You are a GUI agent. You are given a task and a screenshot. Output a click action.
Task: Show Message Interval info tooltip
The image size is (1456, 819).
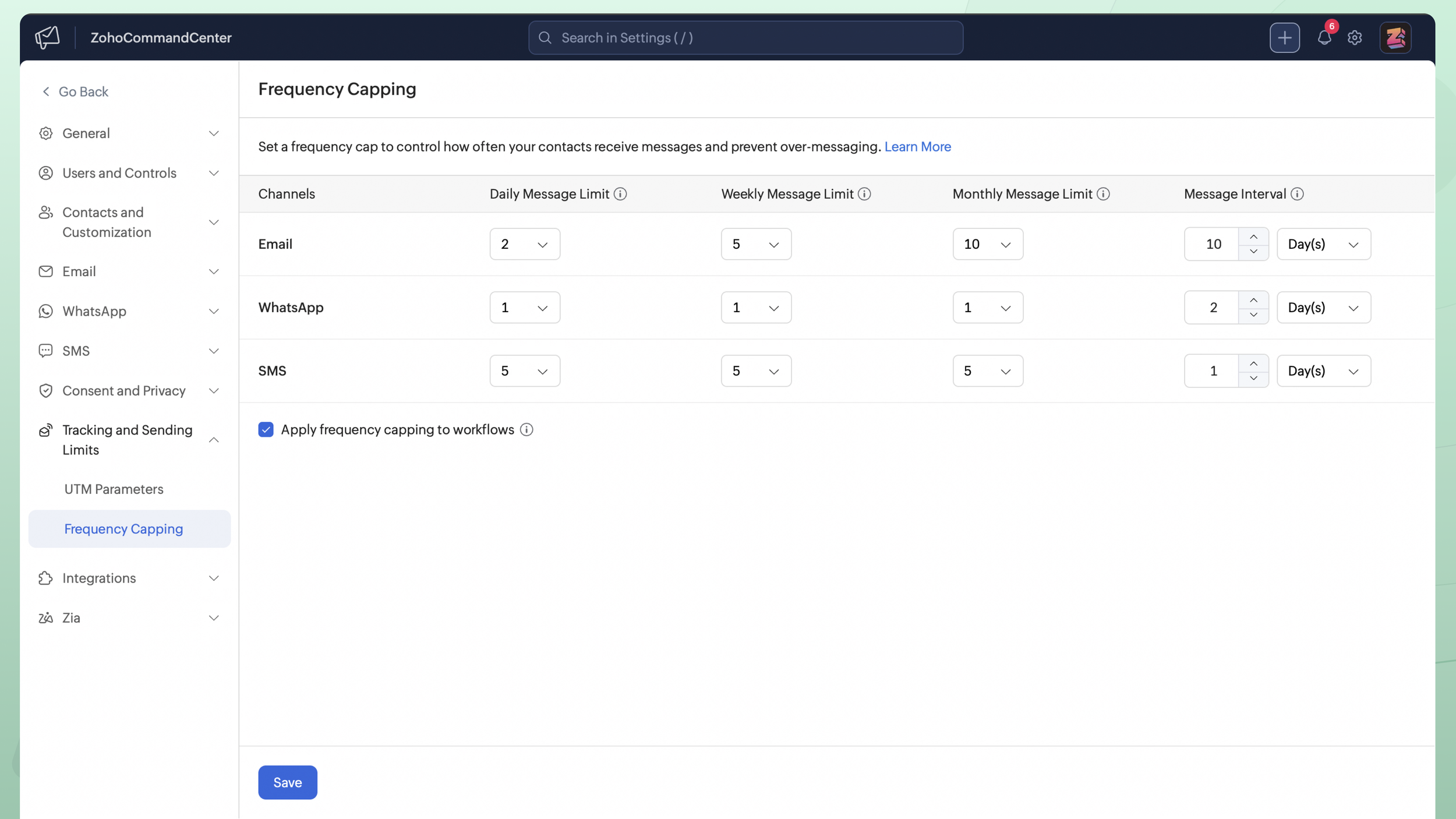pyautogui.click(x=1297, y=194)
